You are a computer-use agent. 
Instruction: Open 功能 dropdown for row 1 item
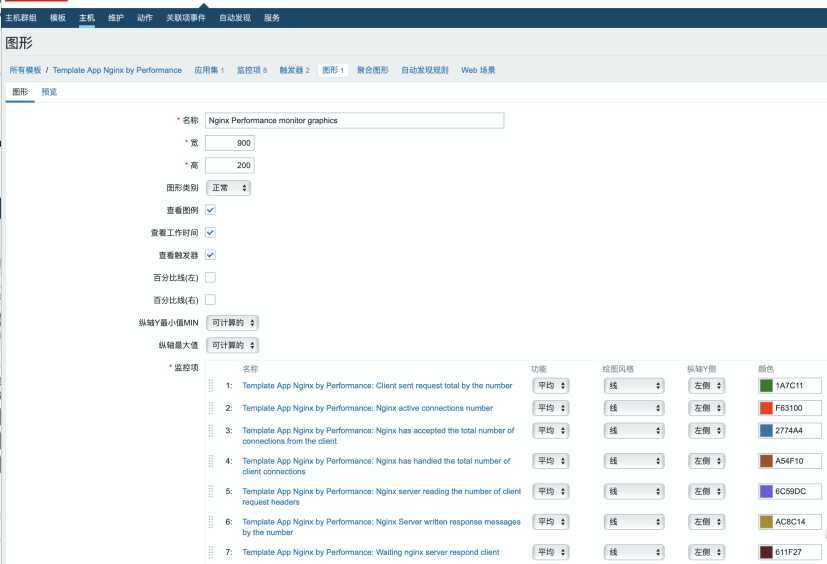(x=551, y=386)
